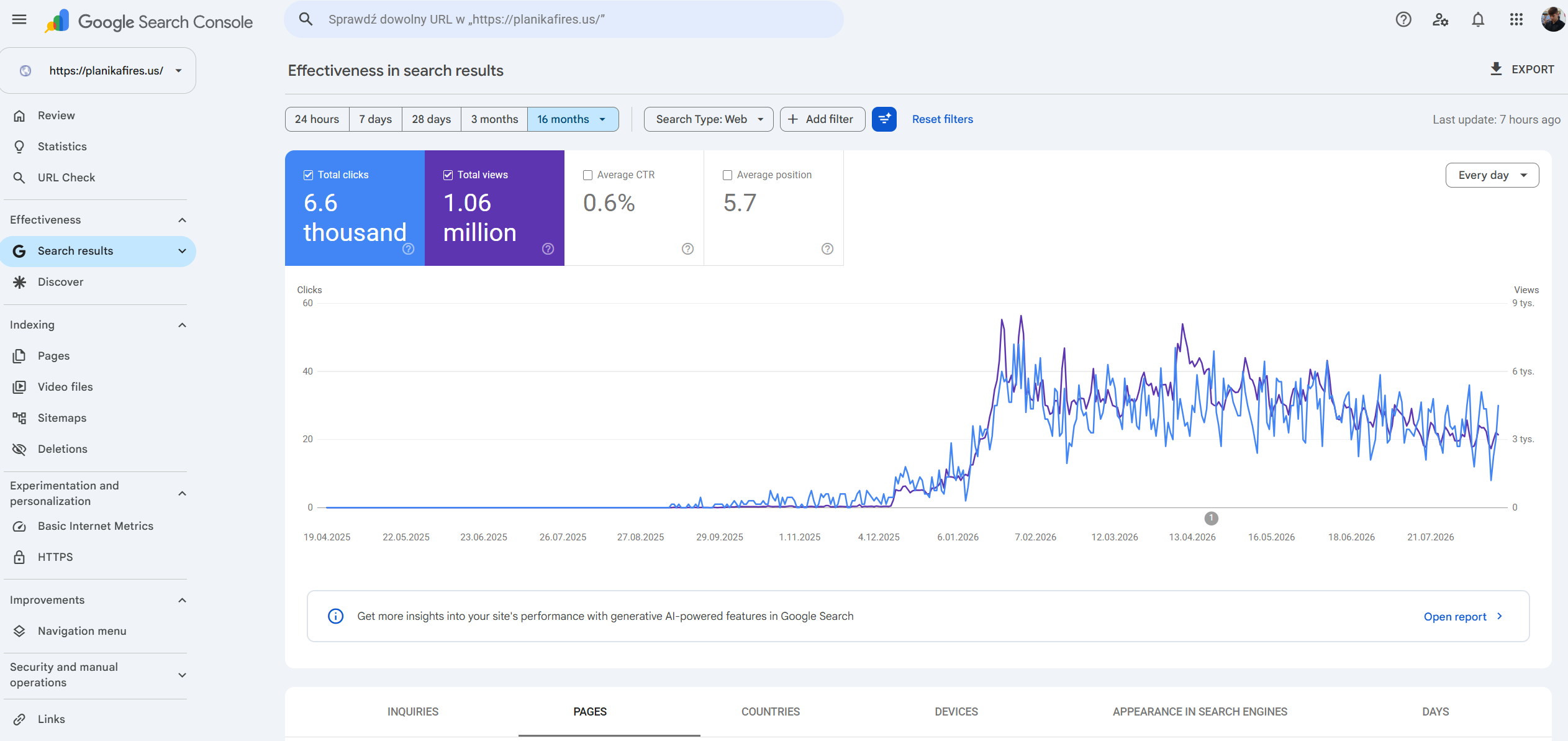Expand the Search results chevron
Viewport: 1568px width, 741px height.
point(182,251)
